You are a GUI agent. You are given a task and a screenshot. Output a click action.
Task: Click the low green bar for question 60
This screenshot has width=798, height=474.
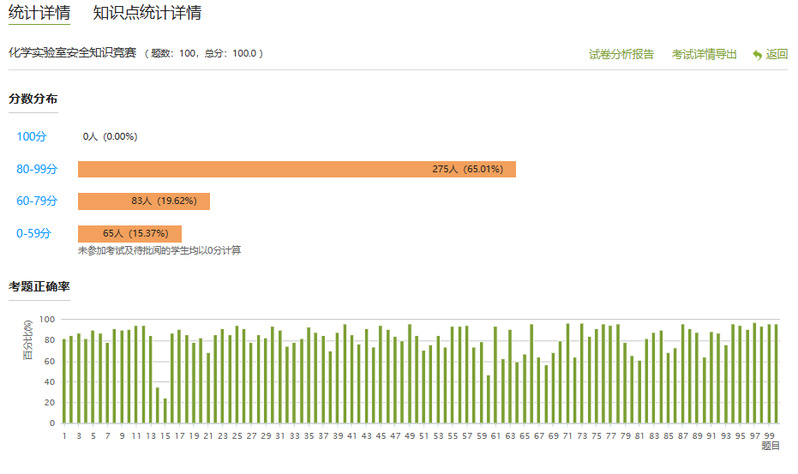click(488, 399)
